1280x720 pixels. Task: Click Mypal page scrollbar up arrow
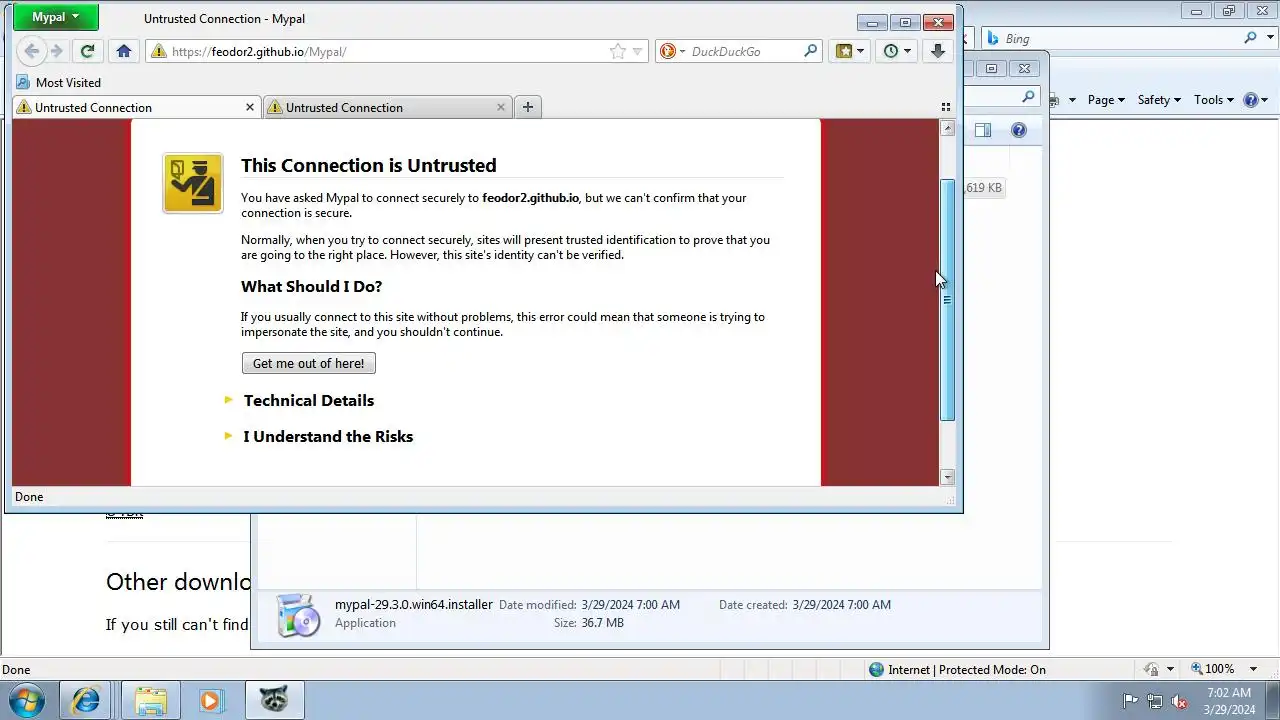(947, 128)
